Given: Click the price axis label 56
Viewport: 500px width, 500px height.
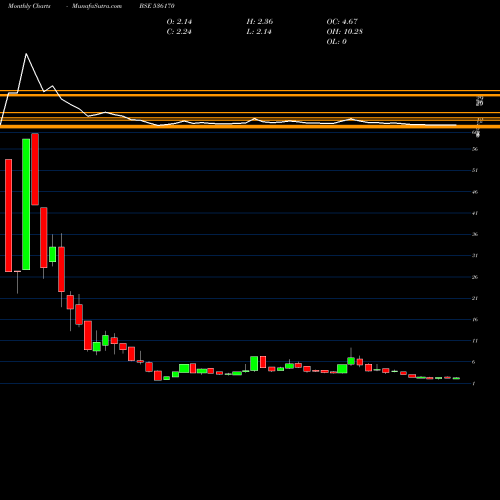Looking at the screenshot, I should [475, 149].
